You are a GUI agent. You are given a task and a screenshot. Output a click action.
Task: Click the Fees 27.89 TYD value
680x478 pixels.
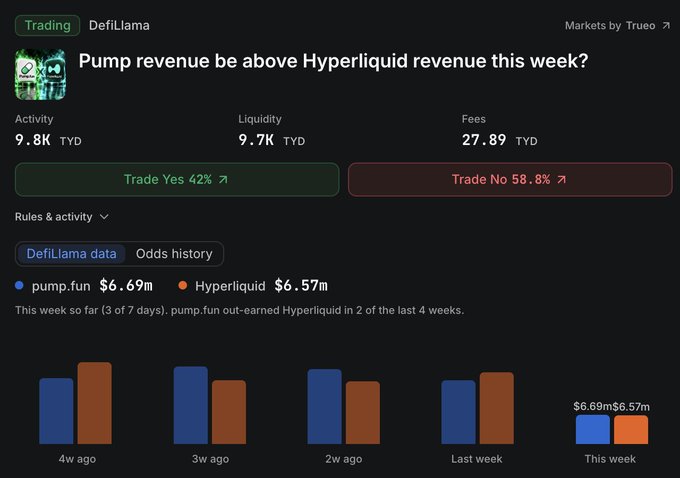coord(500,140)
